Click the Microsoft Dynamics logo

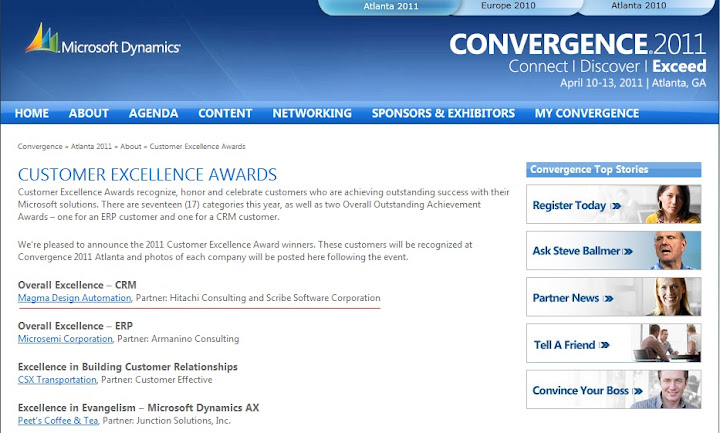point(103,39)
